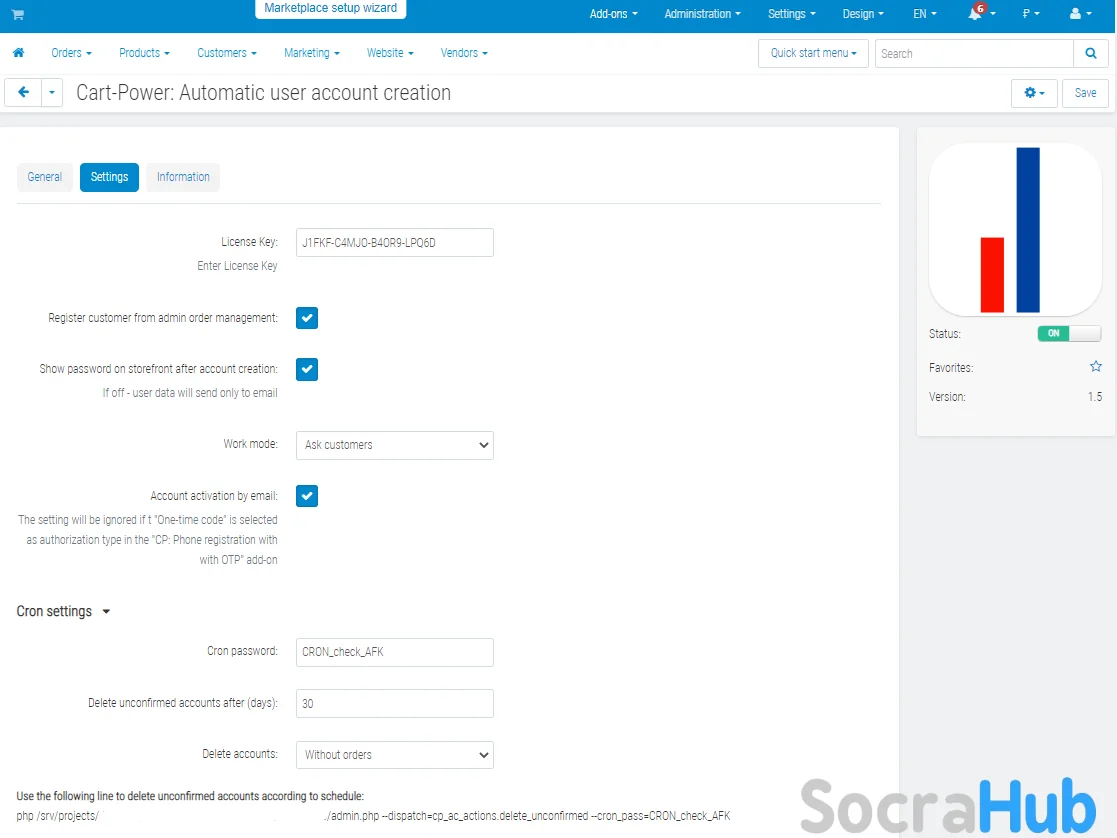1117x838 pixels.
Task: Click the cron command line text
Action: [x=373, y=817]
